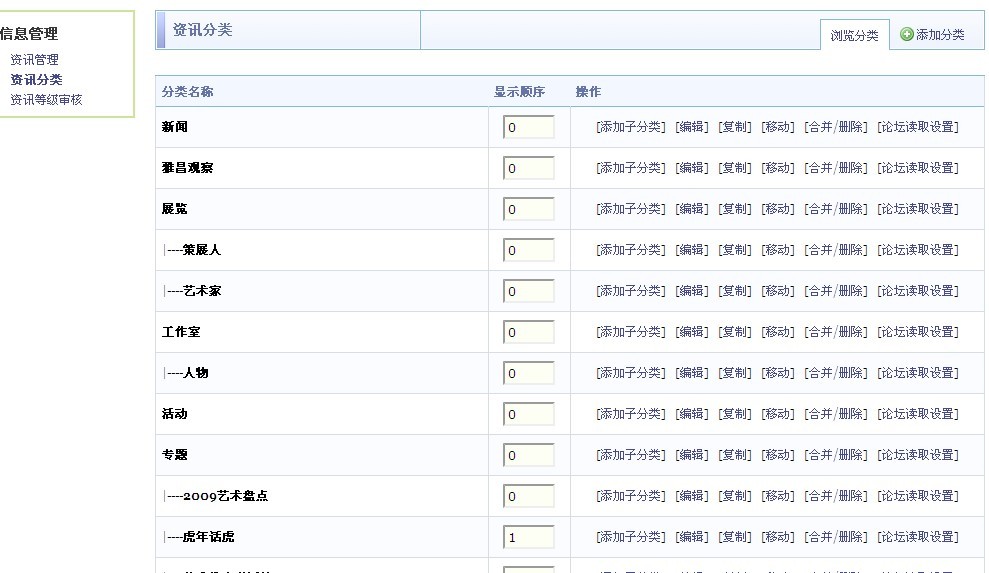Switch to the 浏览分类 tab
The height and width of the screenshot is (573, 989).
855,35
